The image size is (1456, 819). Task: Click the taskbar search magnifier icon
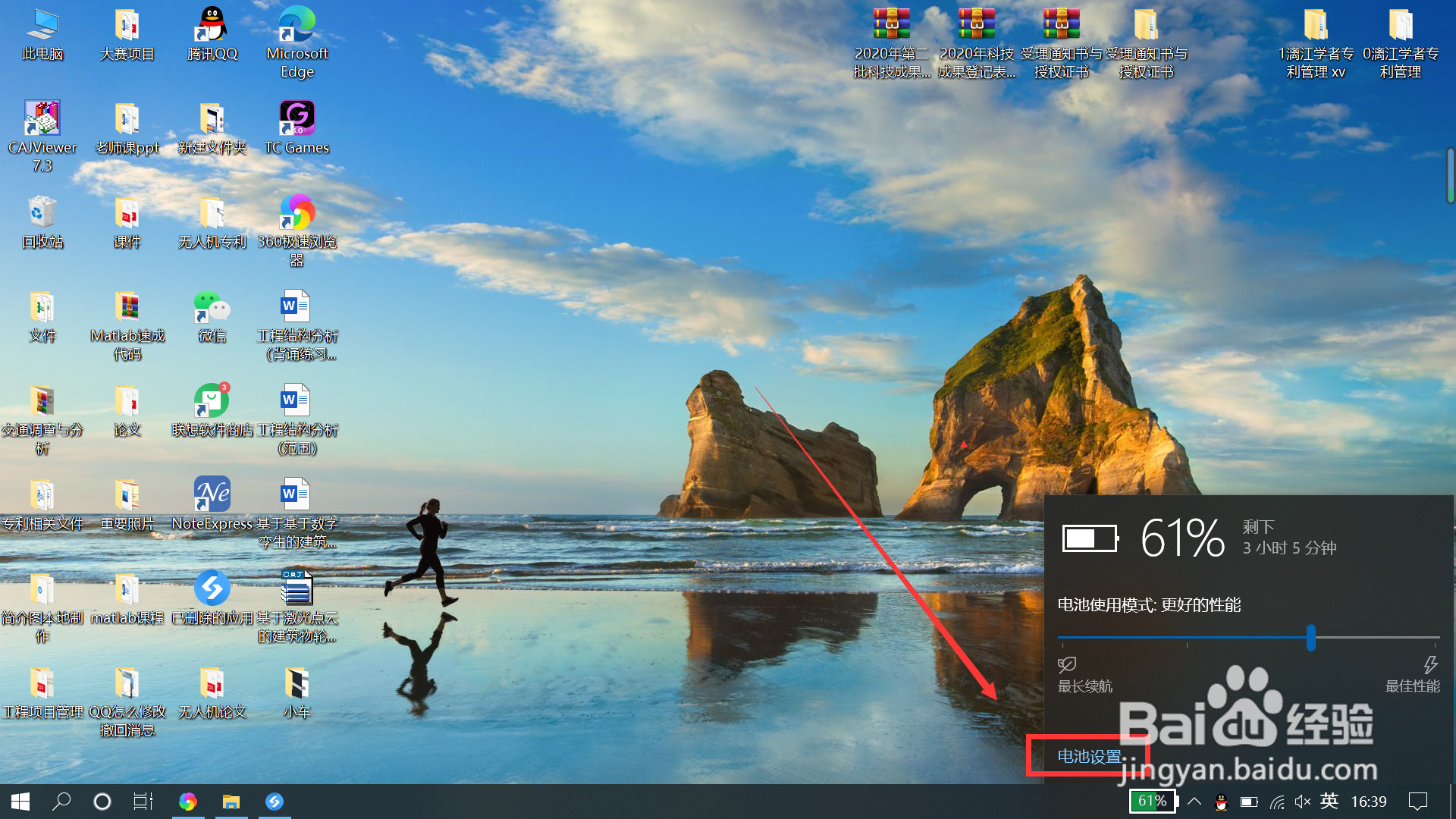(61, 802)
